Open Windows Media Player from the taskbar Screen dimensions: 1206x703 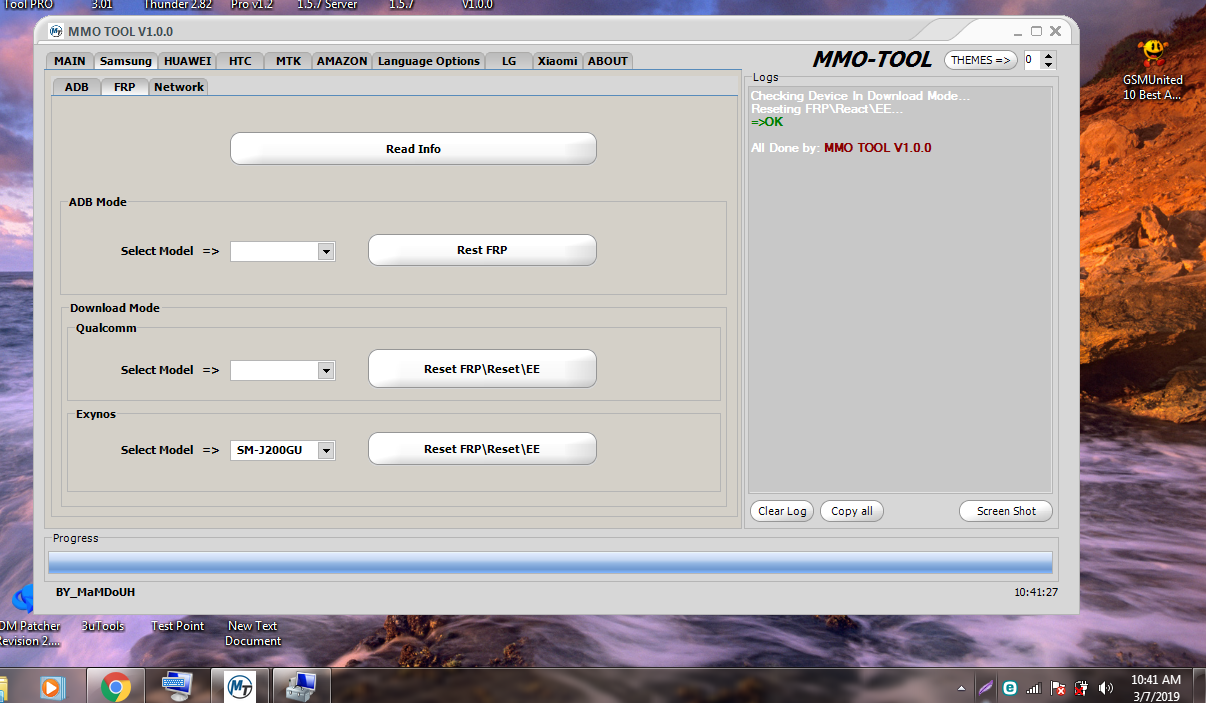pyautogui.click(x=52, y=687)
